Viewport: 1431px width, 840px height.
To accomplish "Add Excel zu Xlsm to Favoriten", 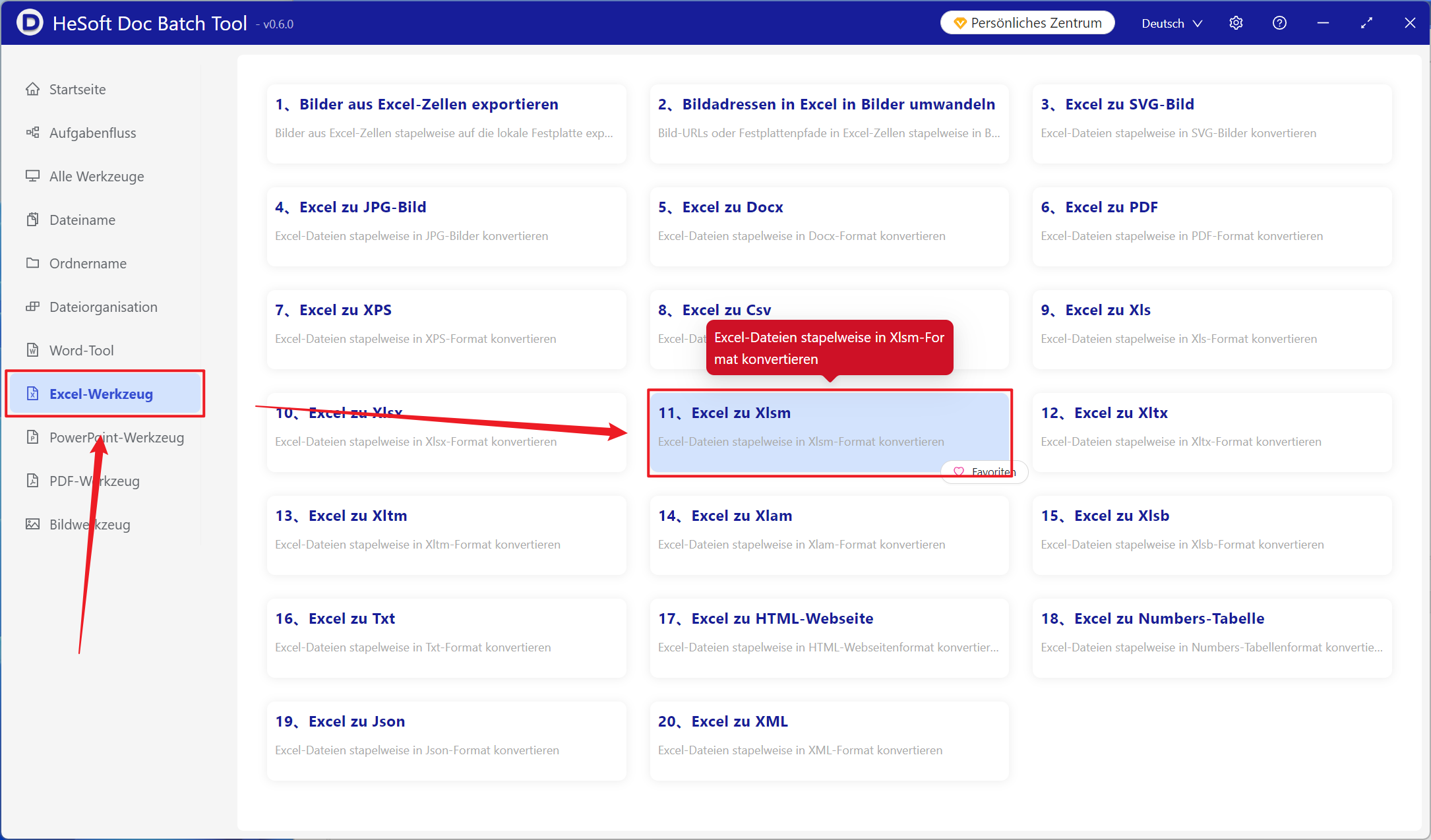I will pos(985,471).
